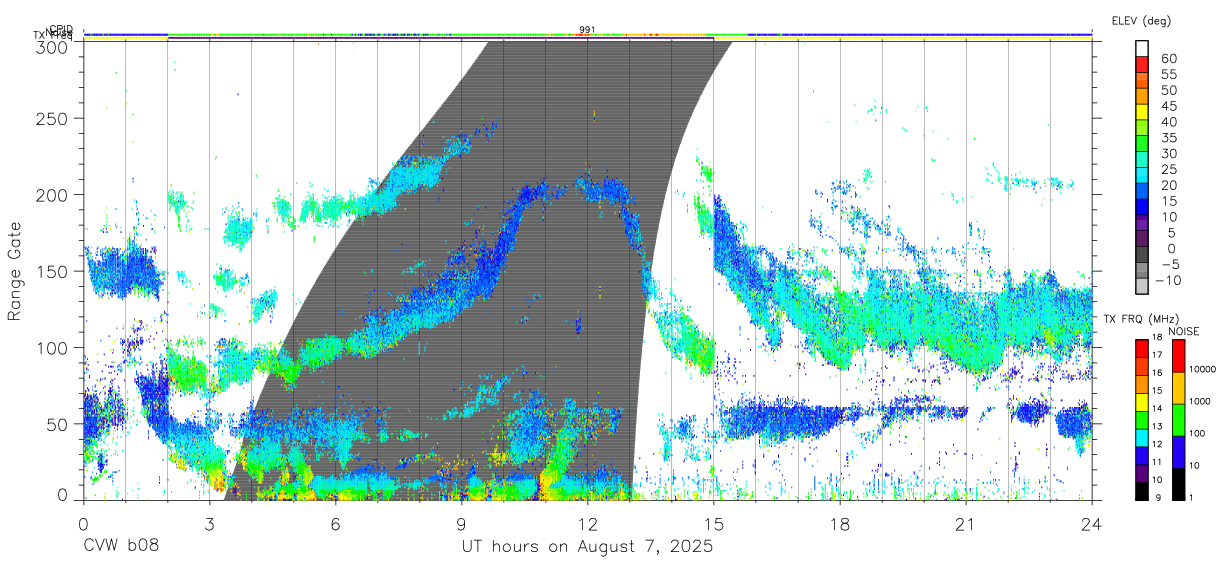Click the "991" CPID value above plot
Image resolution: width=1228 pixels, height=567 pixels.
pos(587,30)
